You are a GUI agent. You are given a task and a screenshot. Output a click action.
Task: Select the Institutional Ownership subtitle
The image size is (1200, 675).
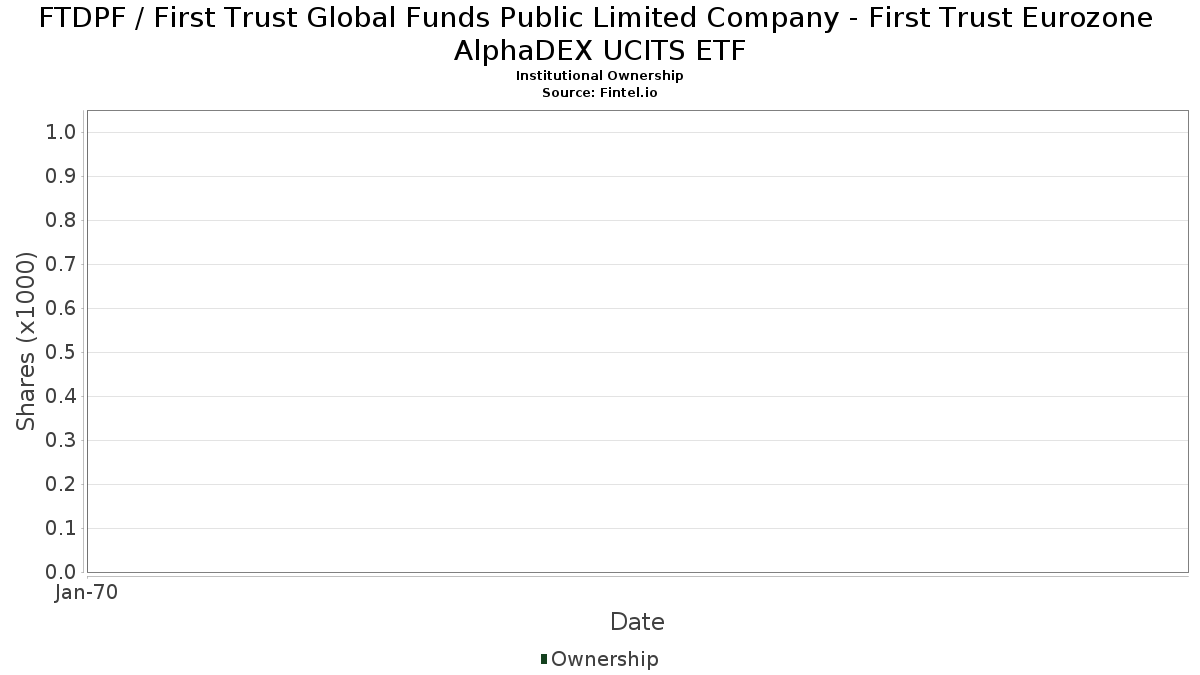click(x=600, y=76)
